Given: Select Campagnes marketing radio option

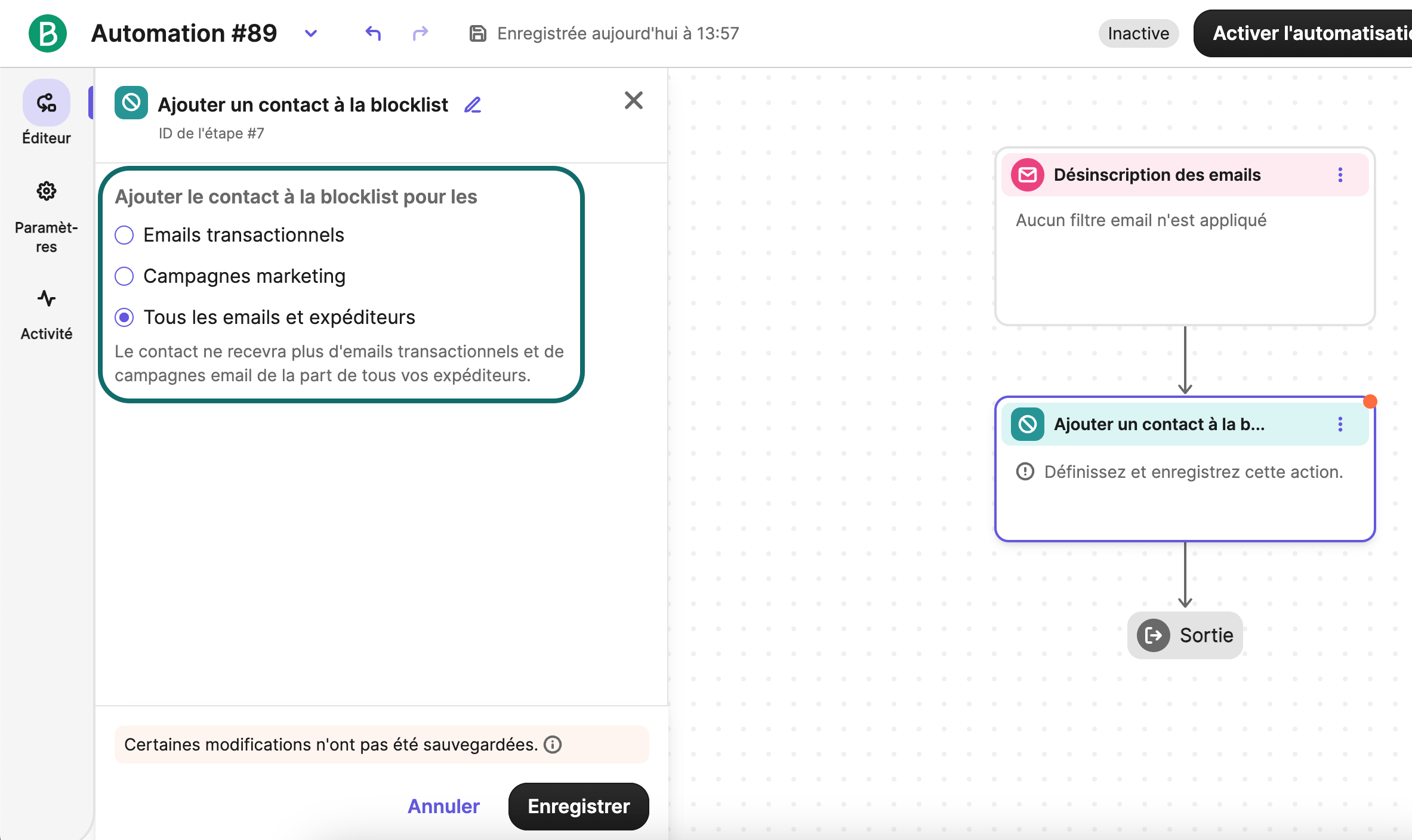Looking at the screenshot, I should [124, 276].
